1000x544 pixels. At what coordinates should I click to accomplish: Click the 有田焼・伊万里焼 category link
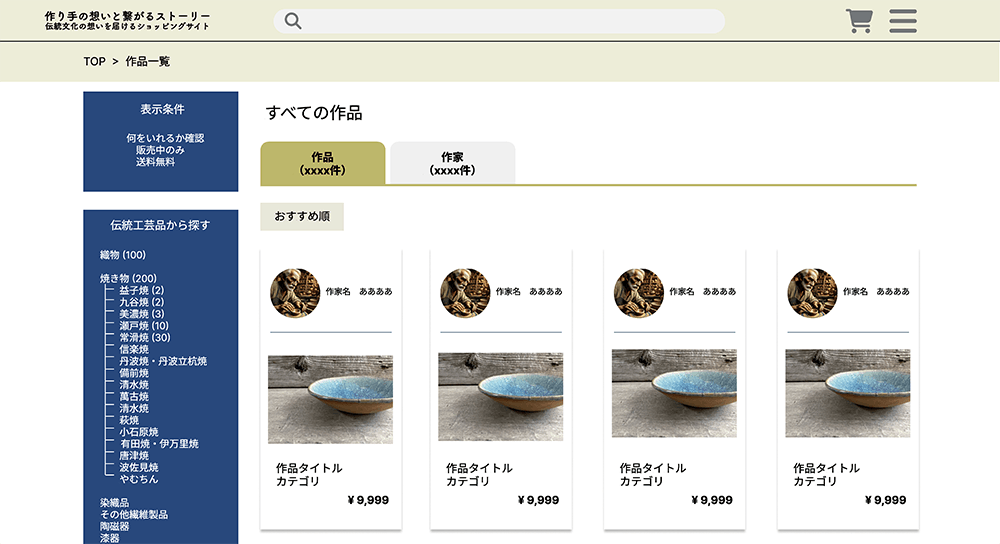(x=159, y=444)
